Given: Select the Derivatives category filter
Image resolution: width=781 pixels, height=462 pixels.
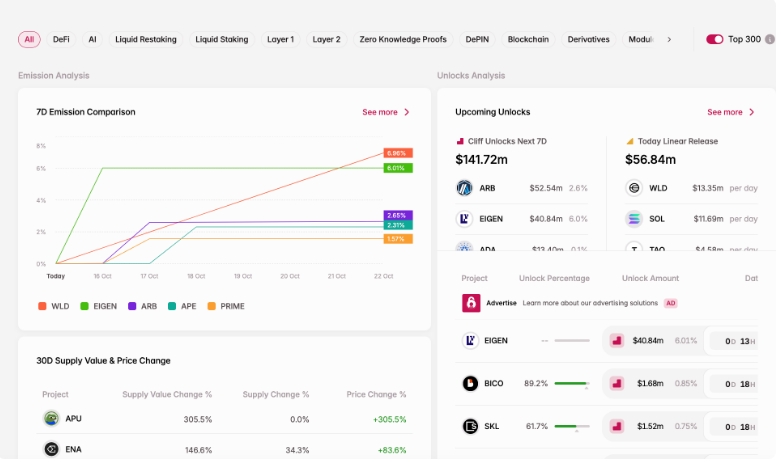Looking at the screenshot, I should click(x=588, y=39).
